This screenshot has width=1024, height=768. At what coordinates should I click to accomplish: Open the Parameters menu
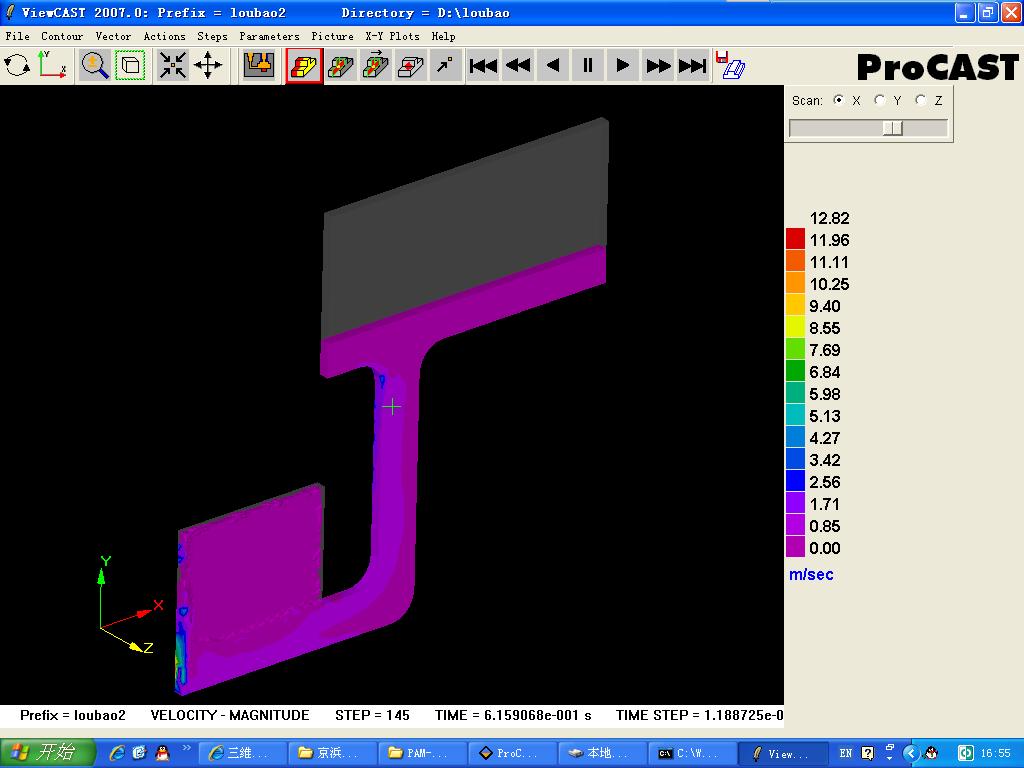tap(269, 36)
